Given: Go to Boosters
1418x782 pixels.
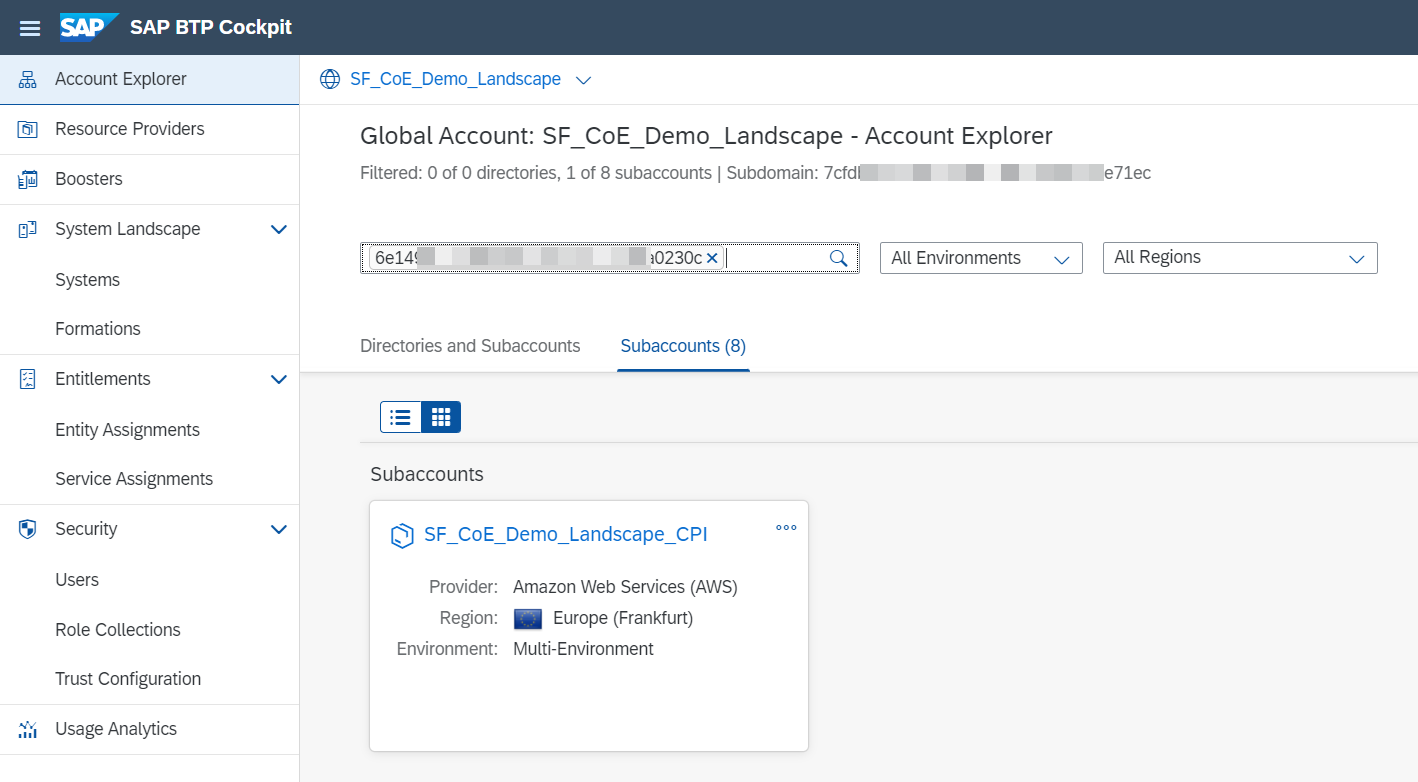Looking at the screenshot, I should [149, 179].
